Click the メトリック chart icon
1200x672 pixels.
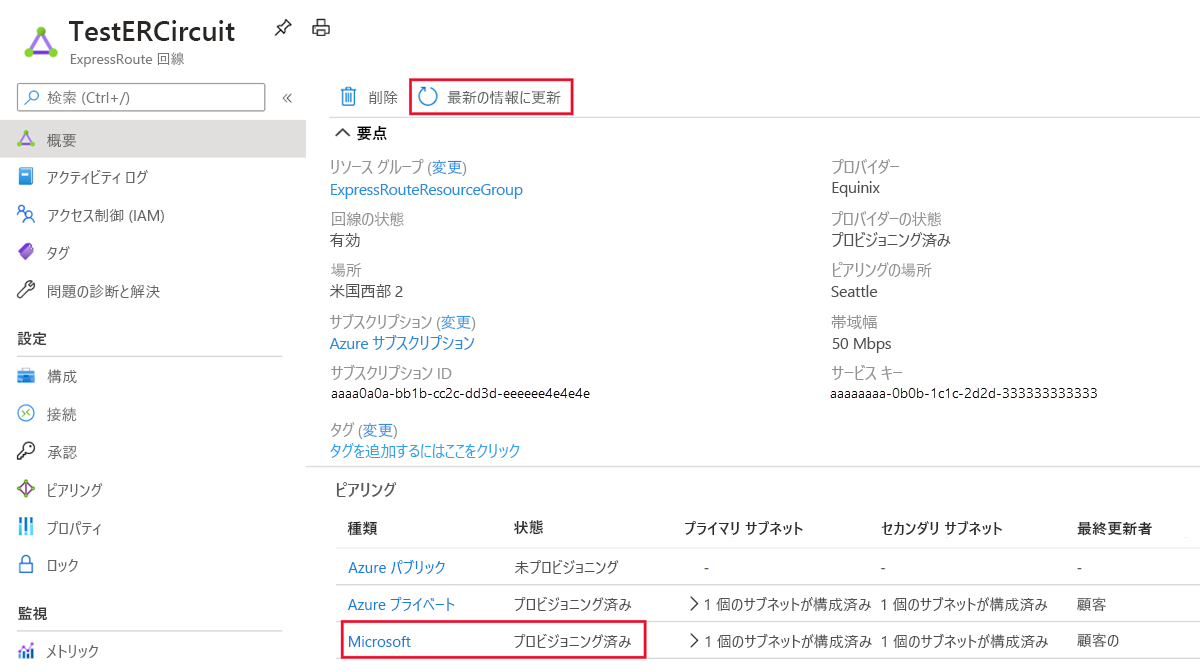(26, 651)
